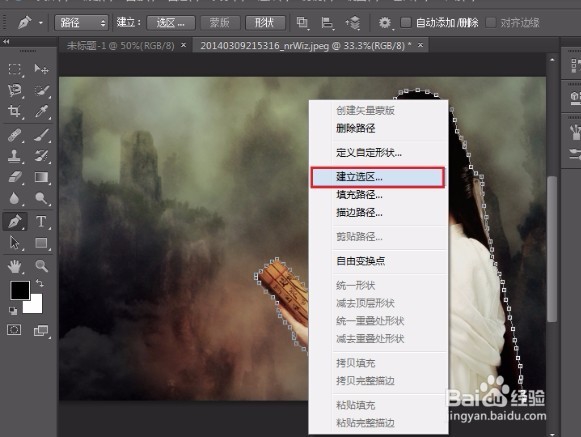Select the Clone Stamp tool
The height and width of the screenshot is (437, 581).
click(x=14, y=156)
